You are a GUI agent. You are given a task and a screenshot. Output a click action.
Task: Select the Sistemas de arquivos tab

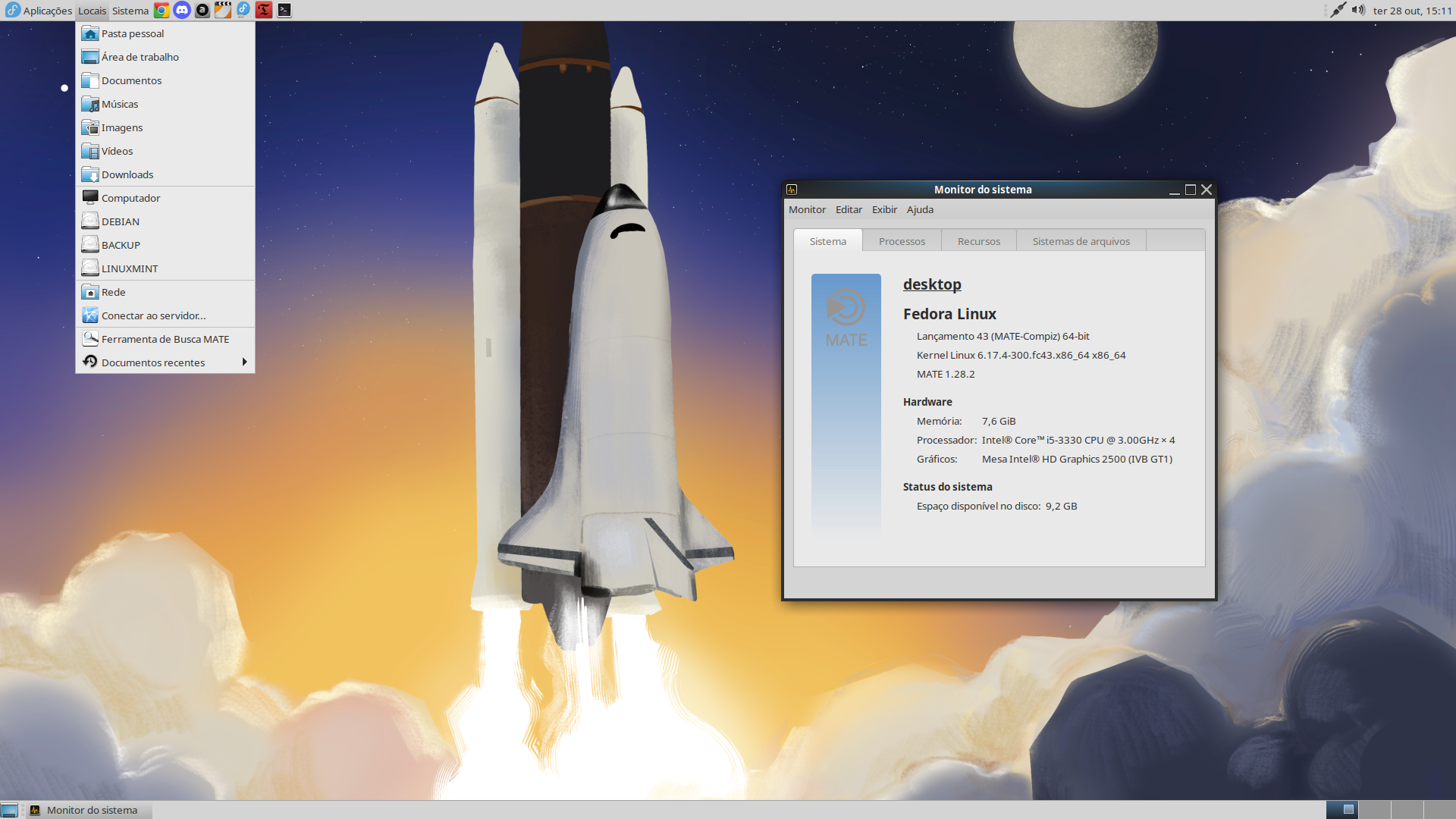[x=1081, y=241]
